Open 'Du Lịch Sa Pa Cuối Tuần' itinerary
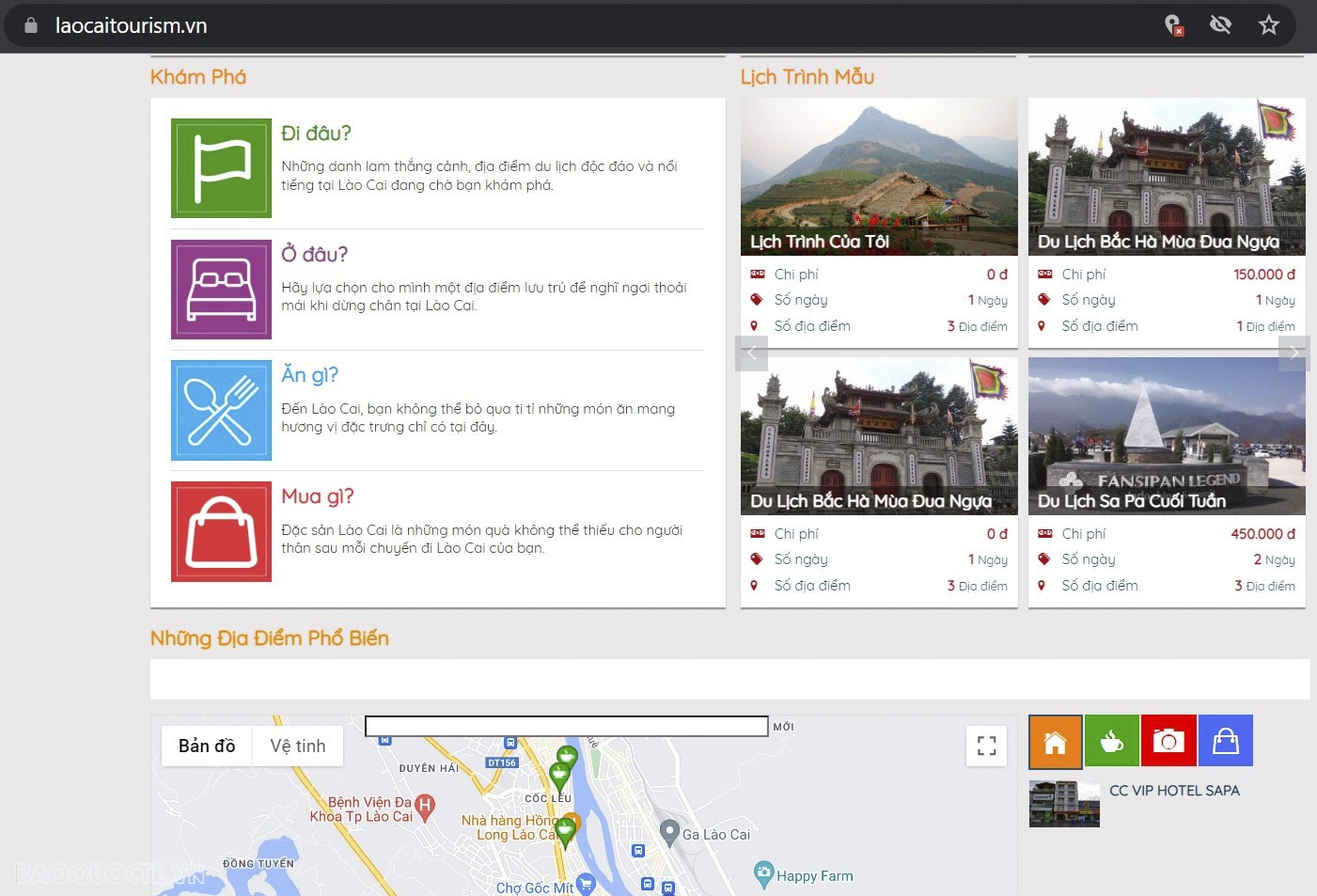 click(1132, 501)
